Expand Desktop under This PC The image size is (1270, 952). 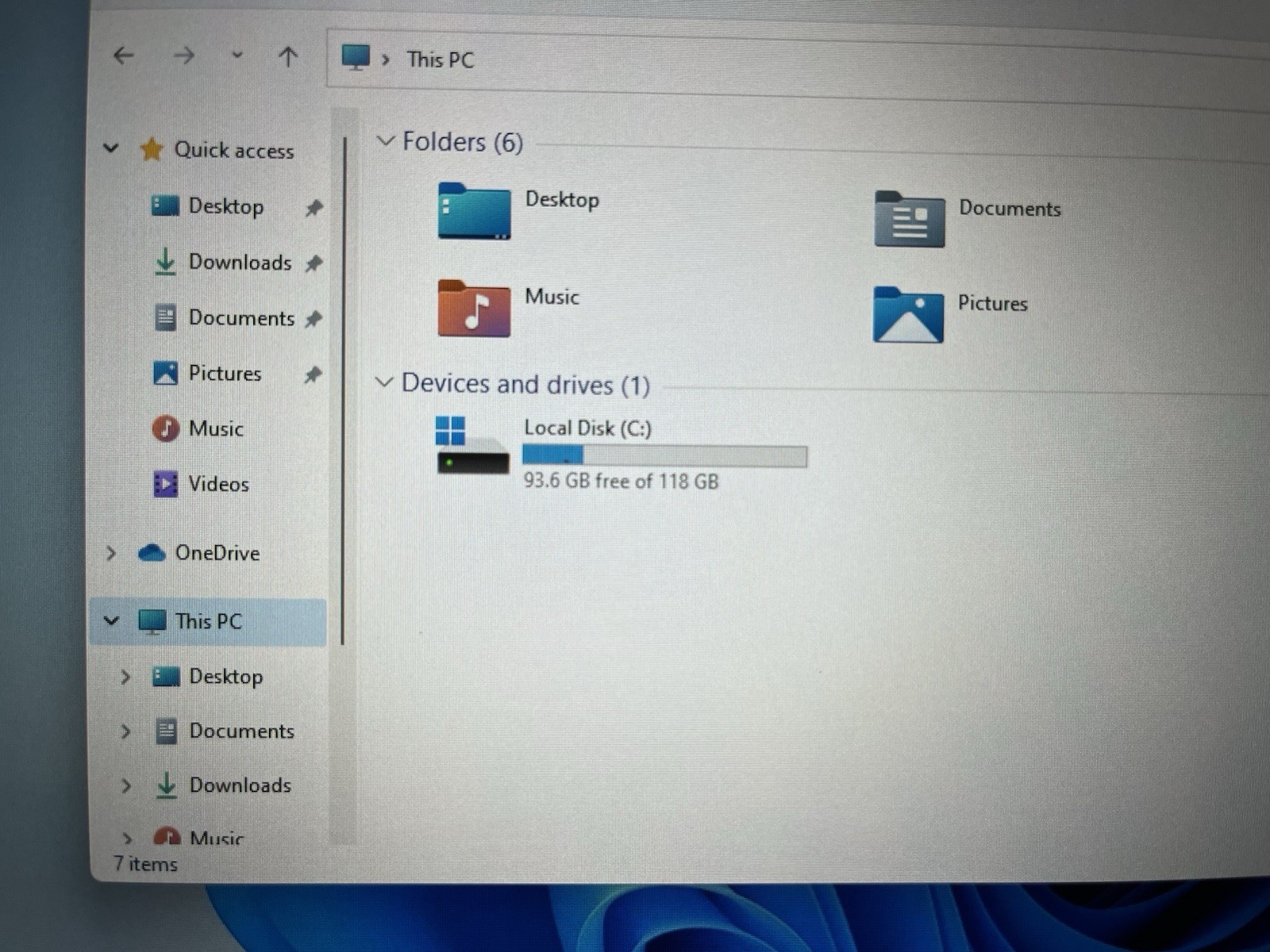(x=125, y=677)
